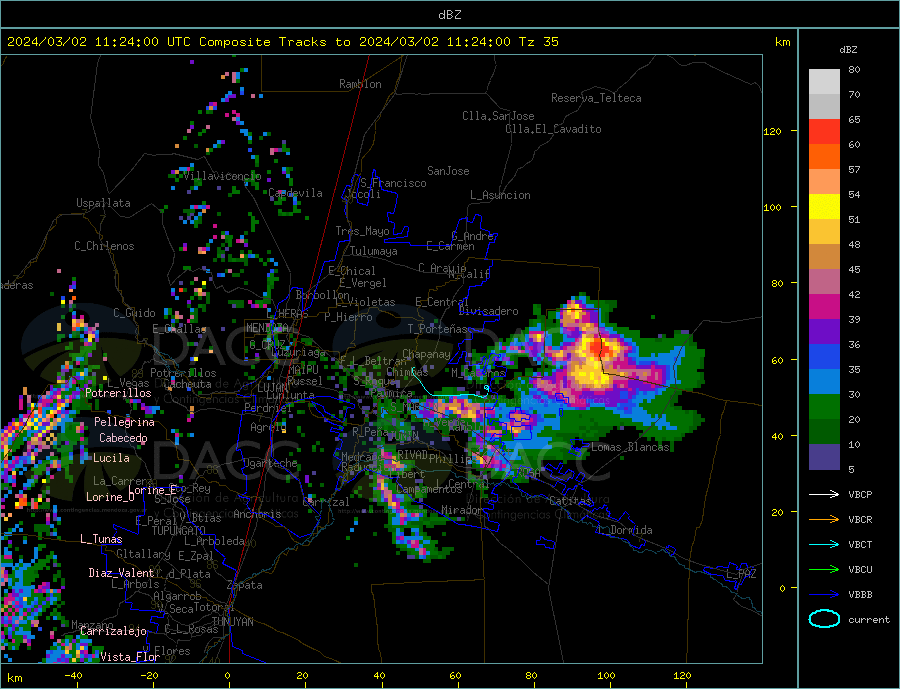This screenshot has height=689, width=900.
Task: Select the light gray 80 dBZ swatch
Action: tap(824, 82)
